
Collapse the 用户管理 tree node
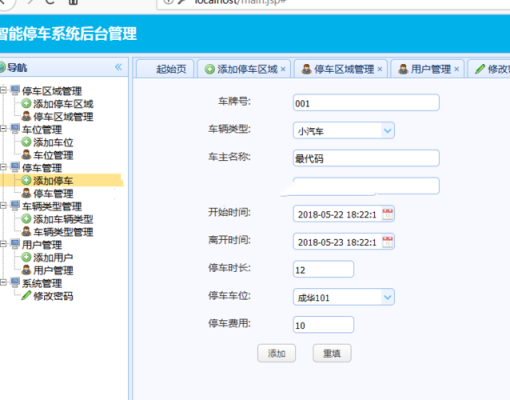point(3,244)
